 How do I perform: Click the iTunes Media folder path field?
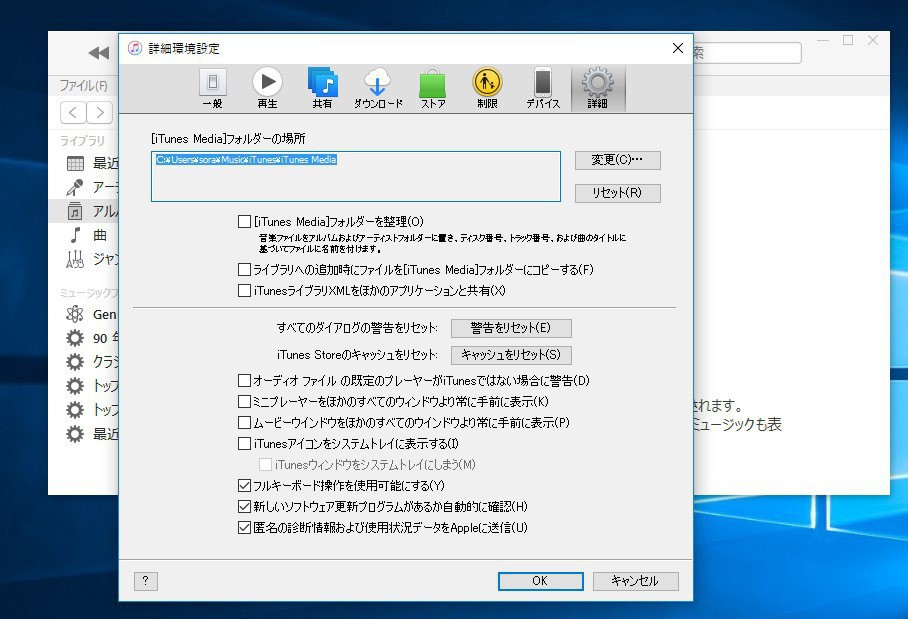[x=356, y=177]
